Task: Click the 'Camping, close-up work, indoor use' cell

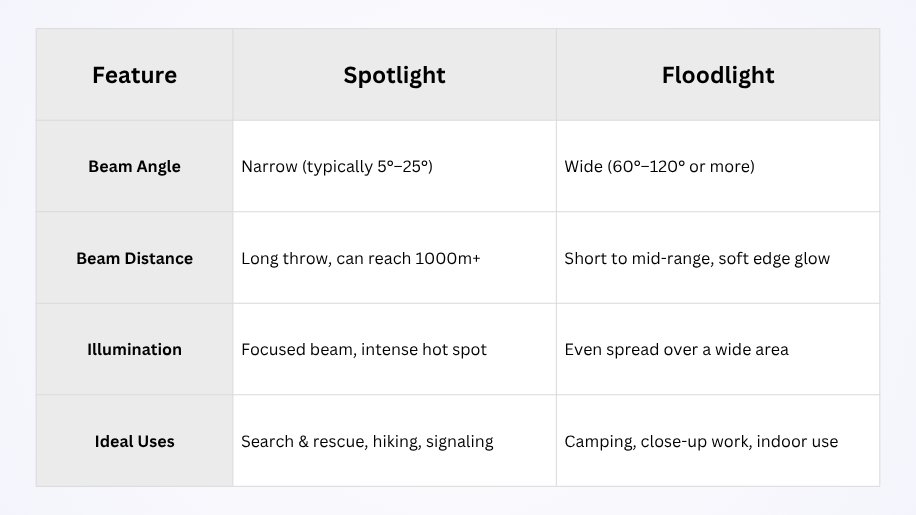Action: click(x=701, y=441)
